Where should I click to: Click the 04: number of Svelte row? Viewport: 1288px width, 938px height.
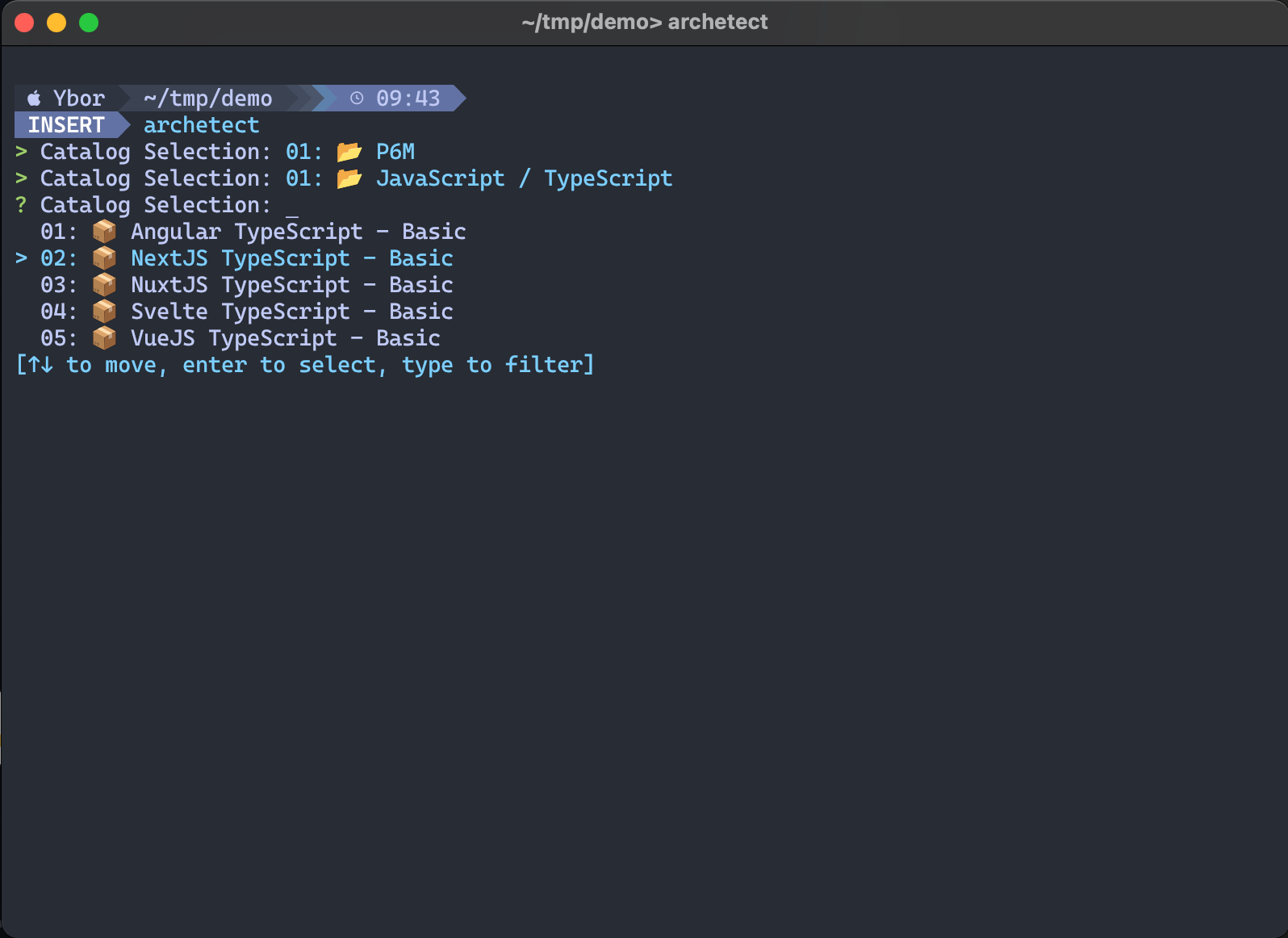[x=59, y=312]
